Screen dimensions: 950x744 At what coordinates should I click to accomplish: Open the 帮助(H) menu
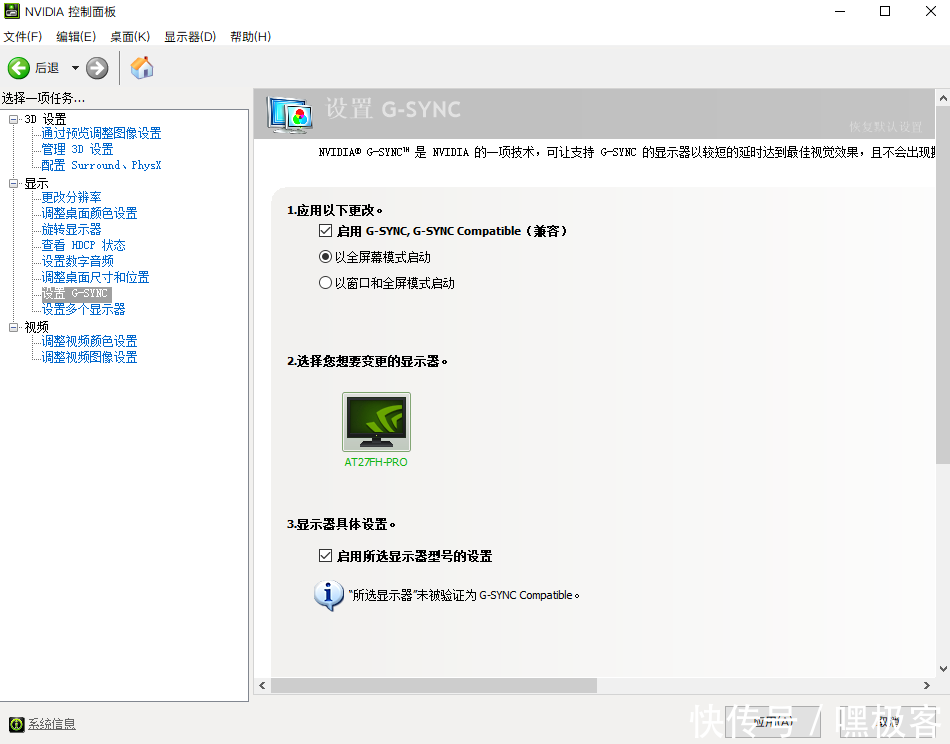tap(250, 36)
